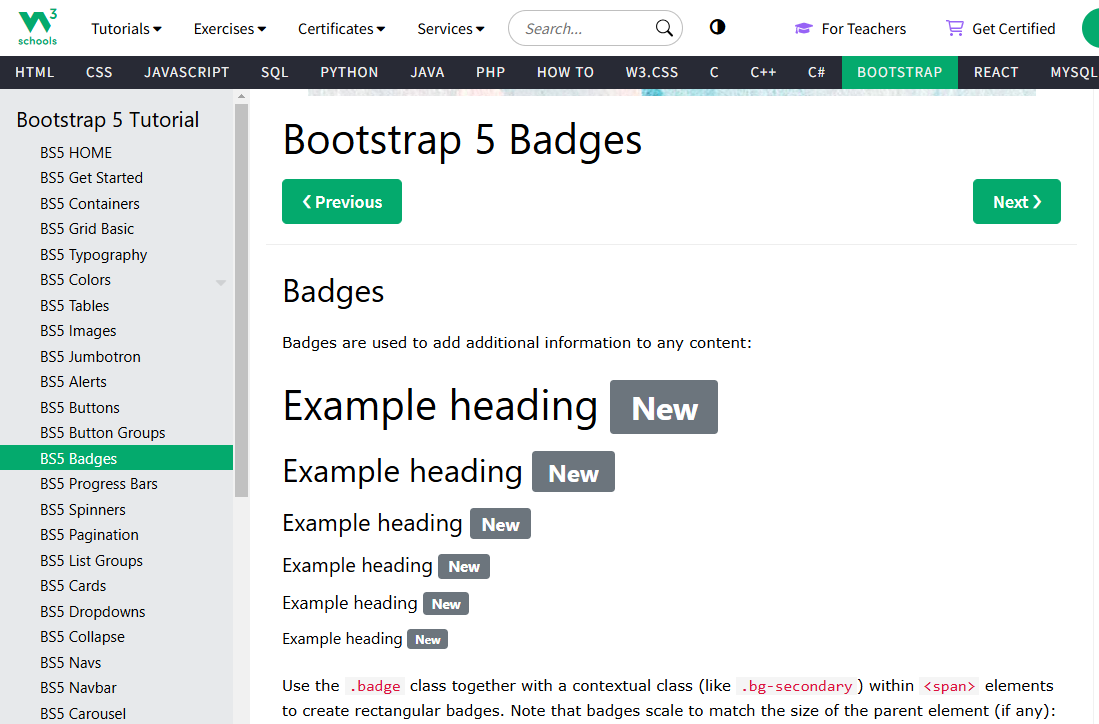Open BS5 Grid Basic in sidebar
This screenshot has height=724, width=1099.
pos(116,229)
